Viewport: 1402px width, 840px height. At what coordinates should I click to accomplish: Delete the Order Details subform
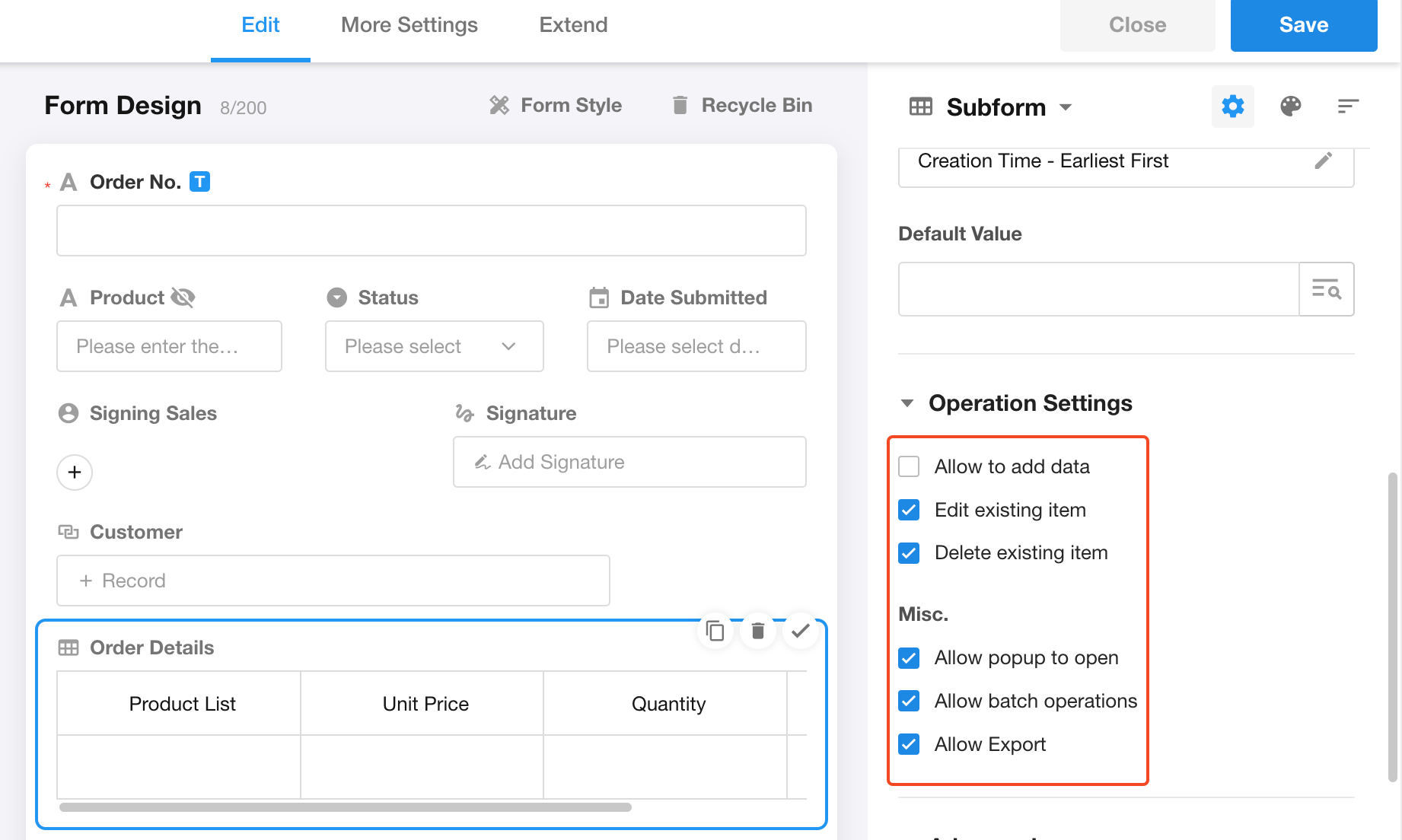[x=757, y=631]
